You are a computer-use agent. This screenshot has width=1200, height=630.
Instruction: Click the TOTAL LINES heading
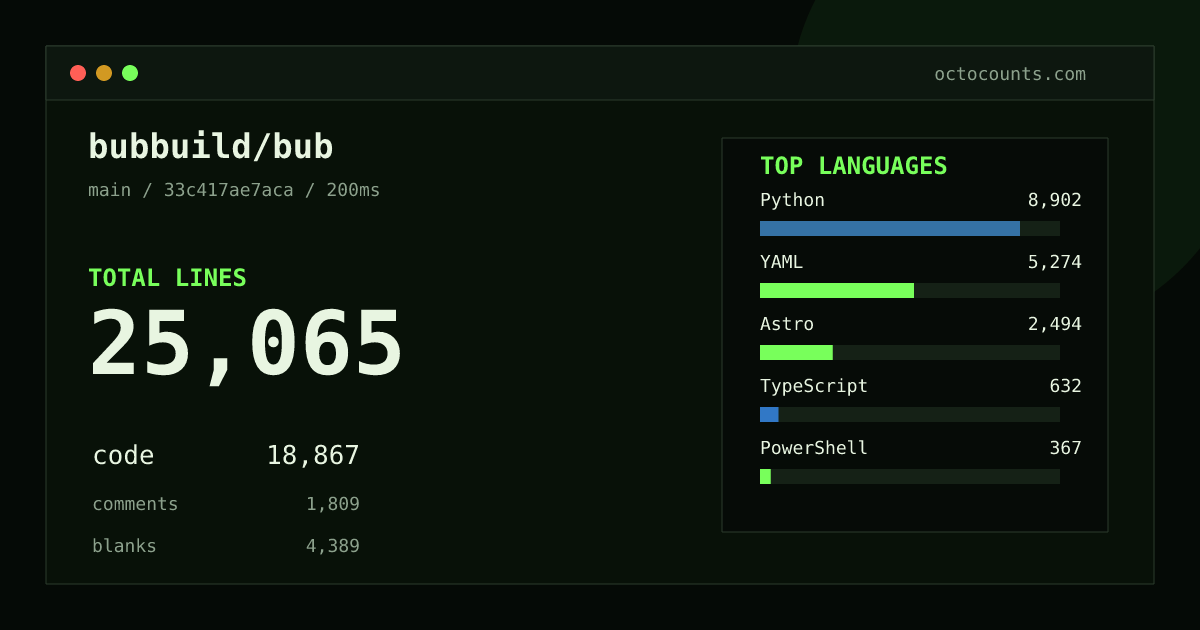click(167, 278)
